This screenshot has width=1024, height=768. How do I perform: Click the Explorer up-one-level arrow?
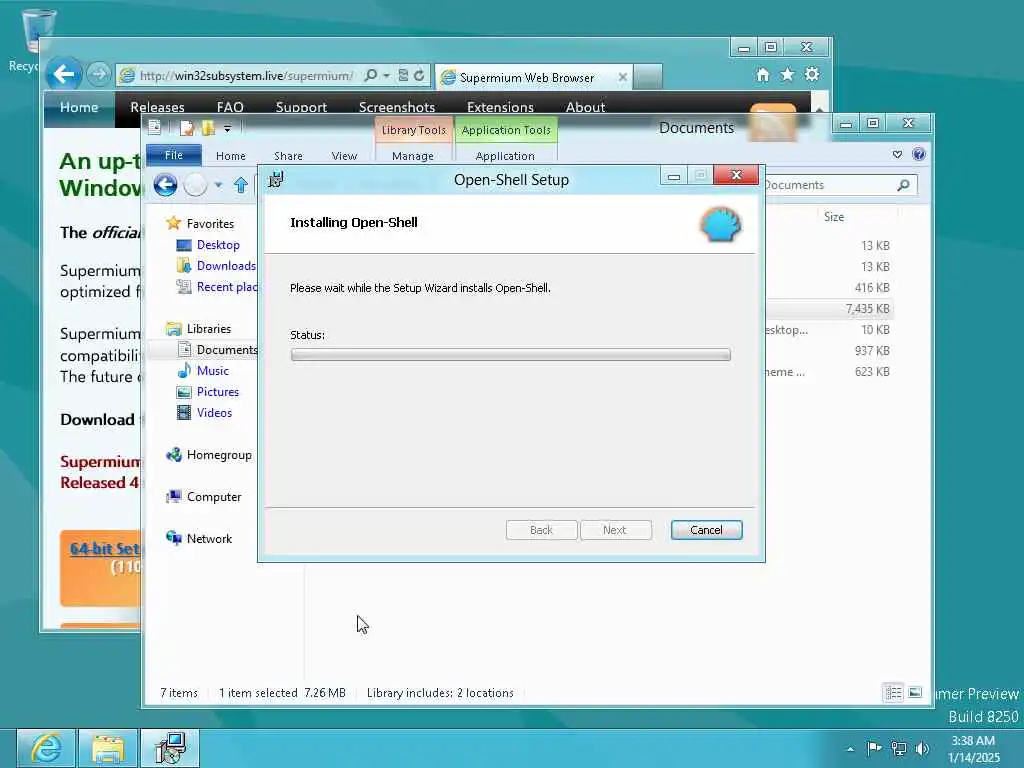pyautogui.click(x=241, y=185)
